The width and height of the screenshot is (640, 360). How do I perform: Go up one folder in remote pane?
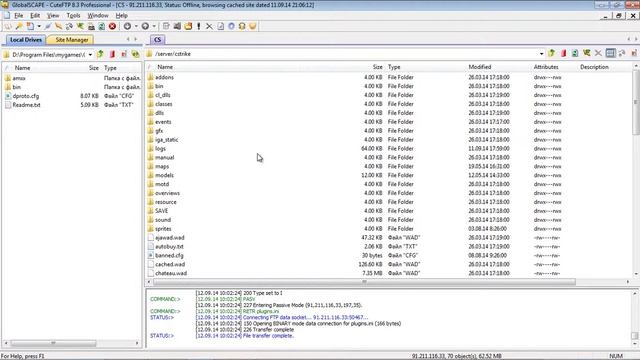552,53
